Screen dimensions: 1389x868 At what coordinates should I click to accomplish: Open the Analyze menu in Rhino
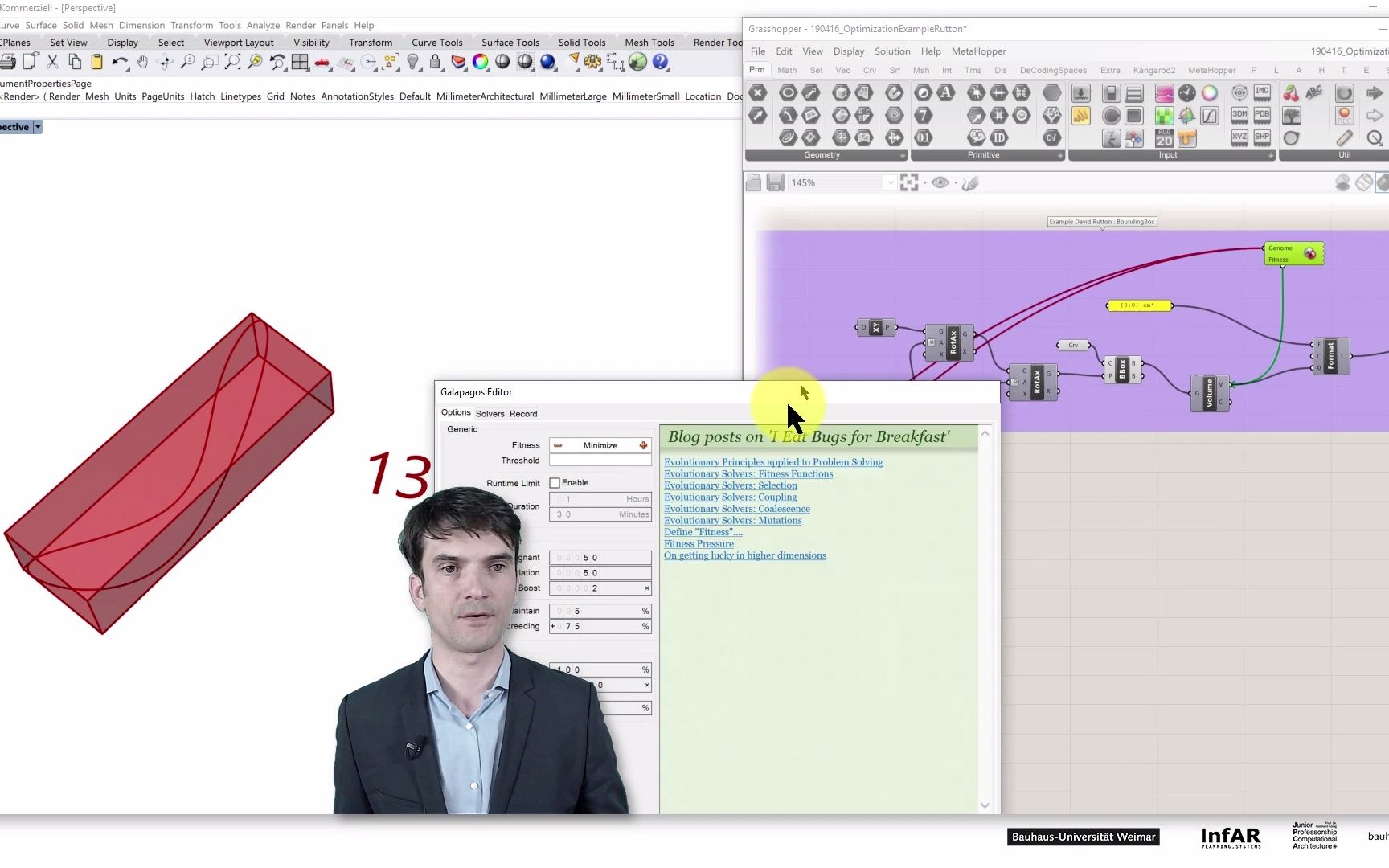point(263,25)
